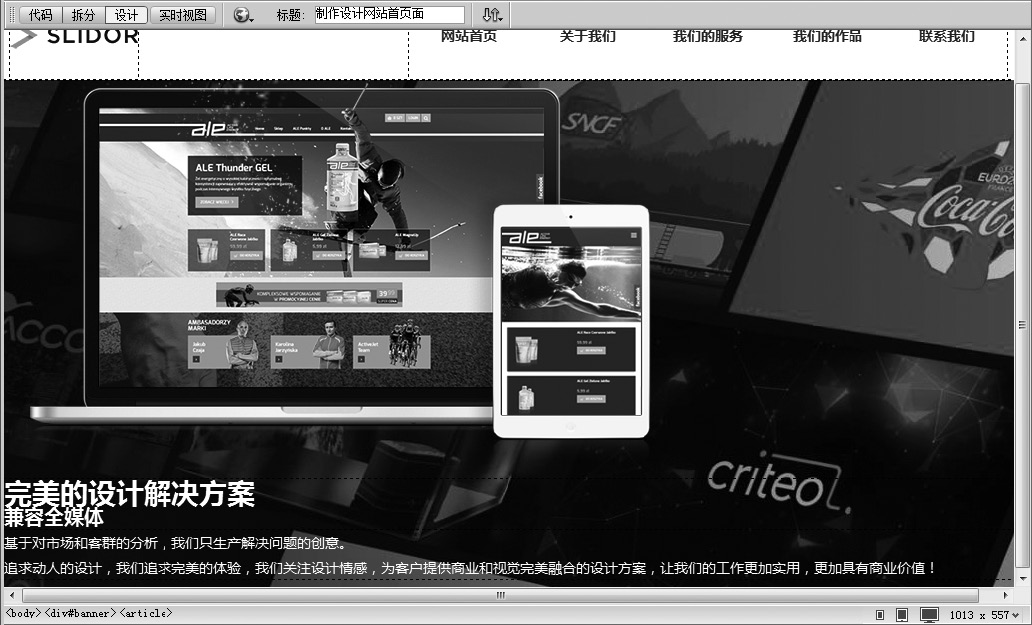Click the heading 完美的设计解决方案
Screen dimensions: 1032x625
click(x=129, y=494)
